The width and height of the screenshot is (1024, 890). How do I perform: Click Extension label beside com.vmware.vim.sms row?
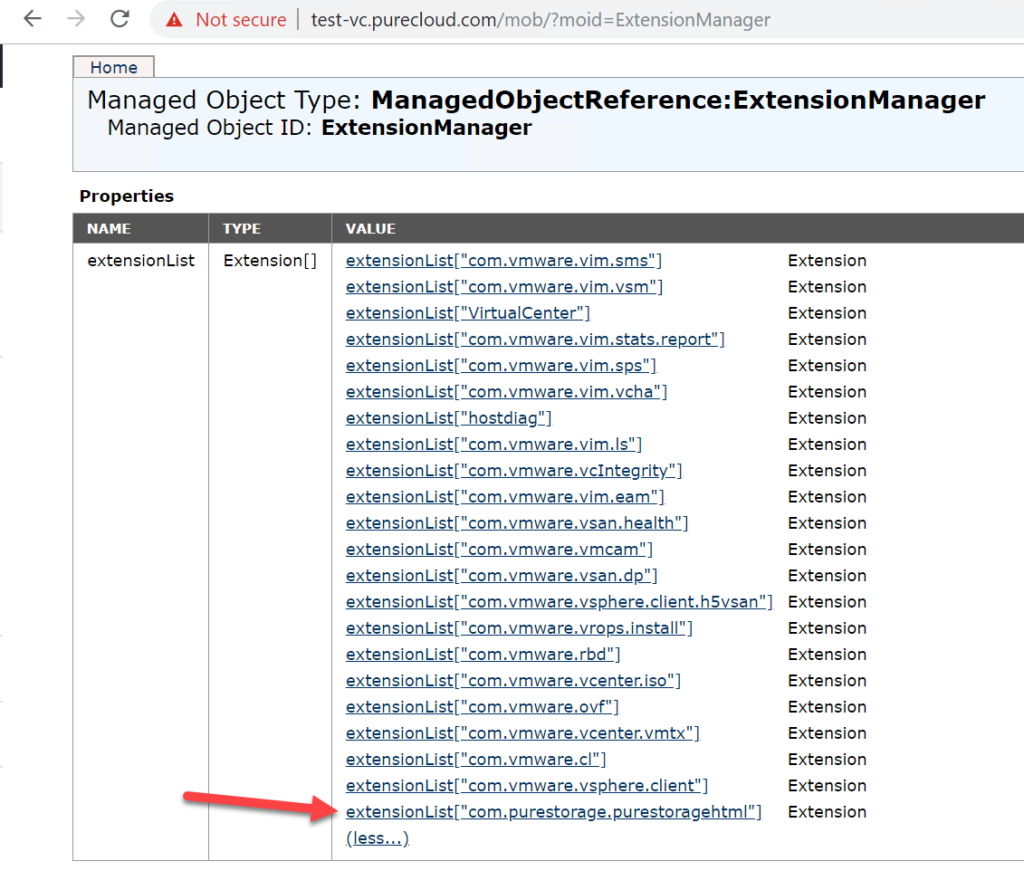click(x=827, y=261)
